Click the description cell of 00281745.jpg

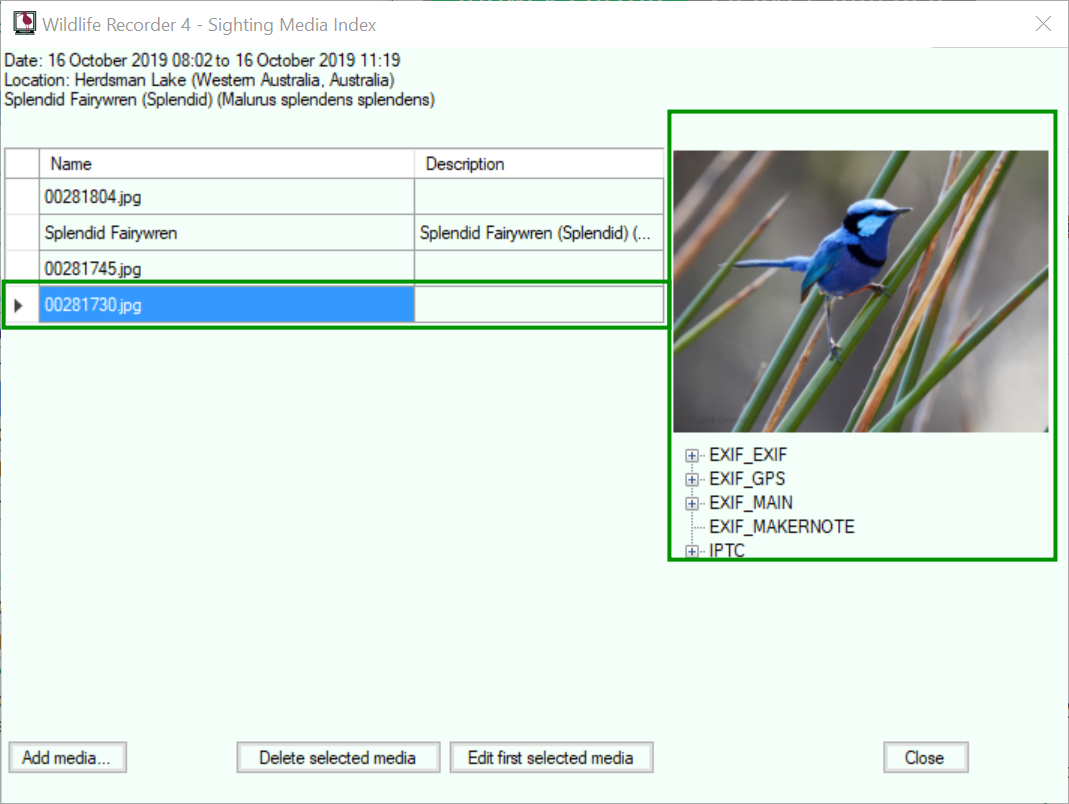pyautogui.click(x=539, y=269)
